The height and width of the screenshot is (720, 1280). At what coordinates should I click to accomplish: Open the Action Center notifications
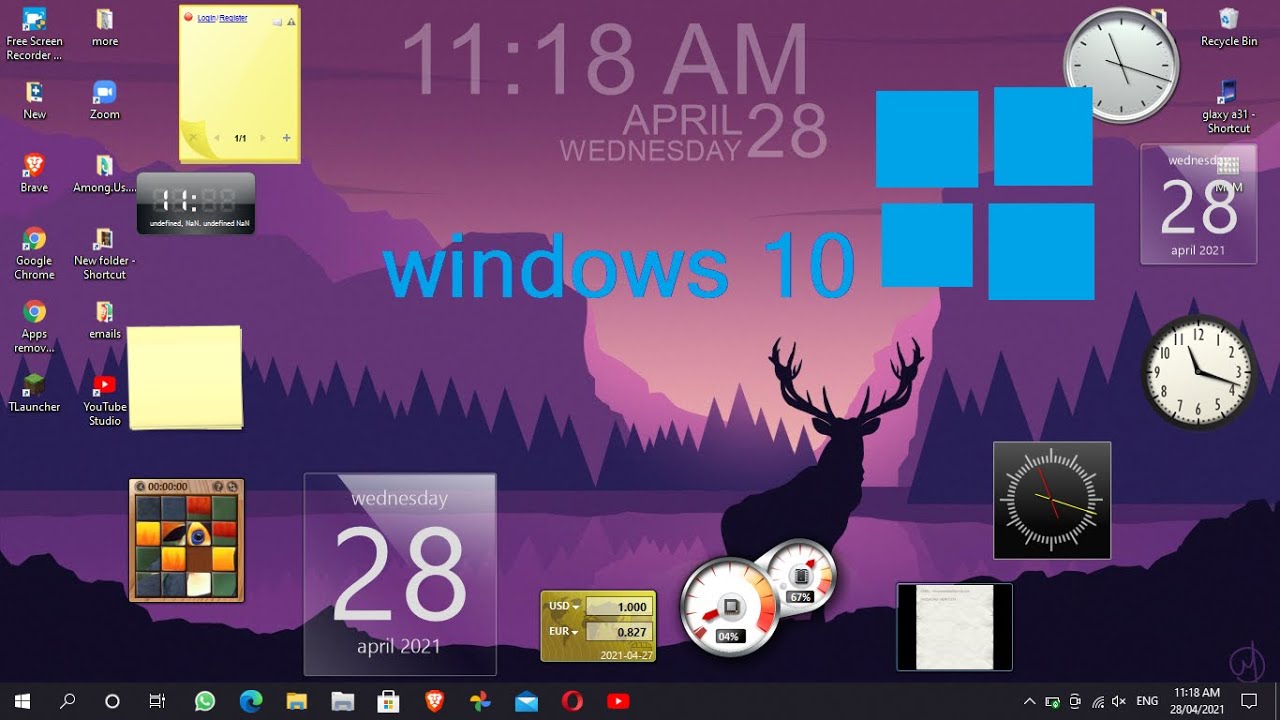[1249, 701]
